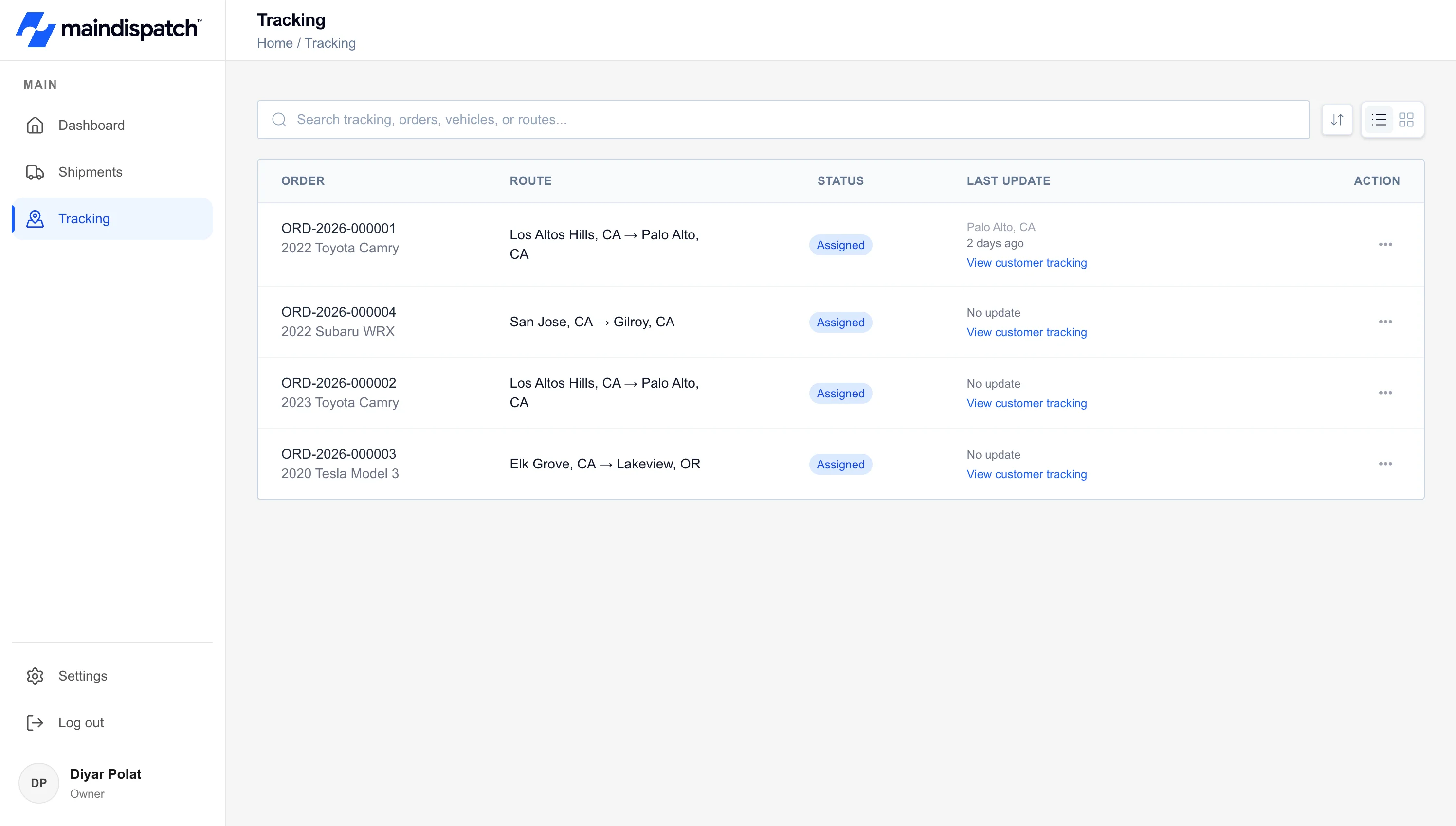Open the Shipments truck icon

point(35,172)
